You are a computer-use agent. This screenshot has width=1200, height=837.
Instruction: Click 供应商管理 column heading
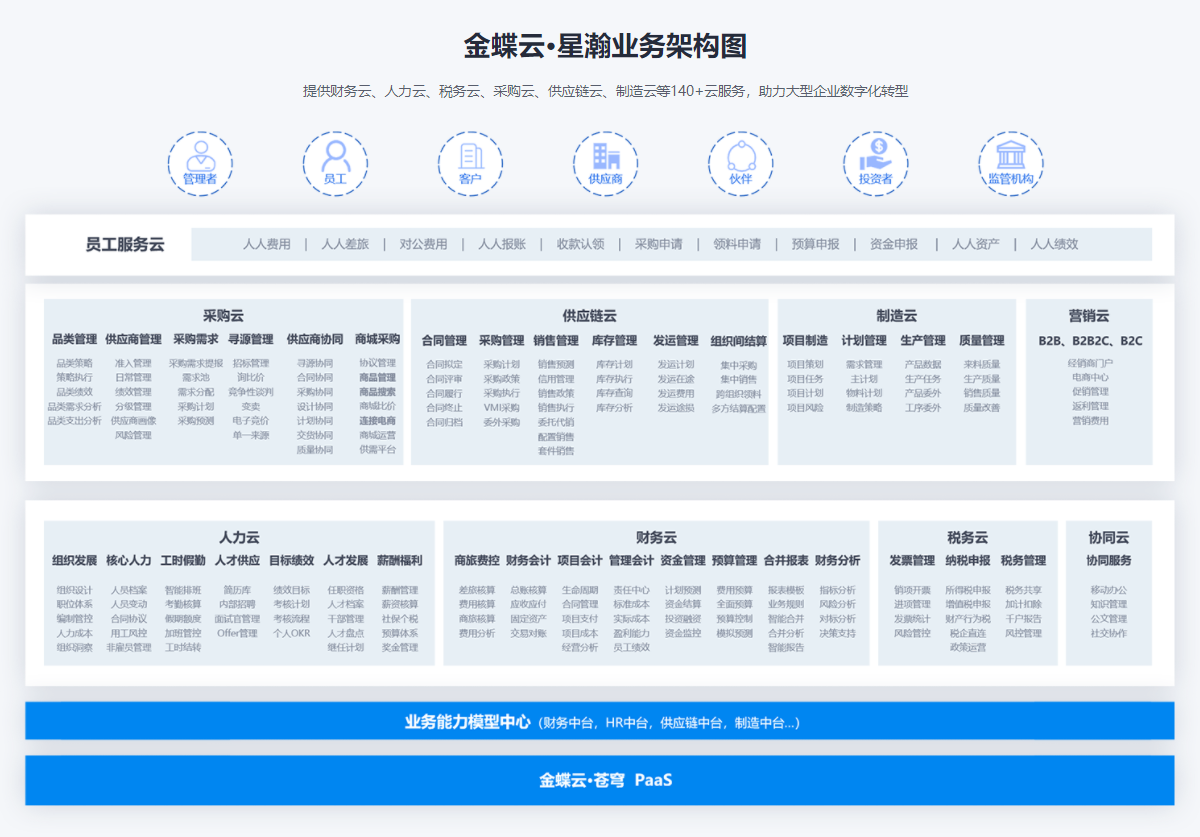point(134,339)
